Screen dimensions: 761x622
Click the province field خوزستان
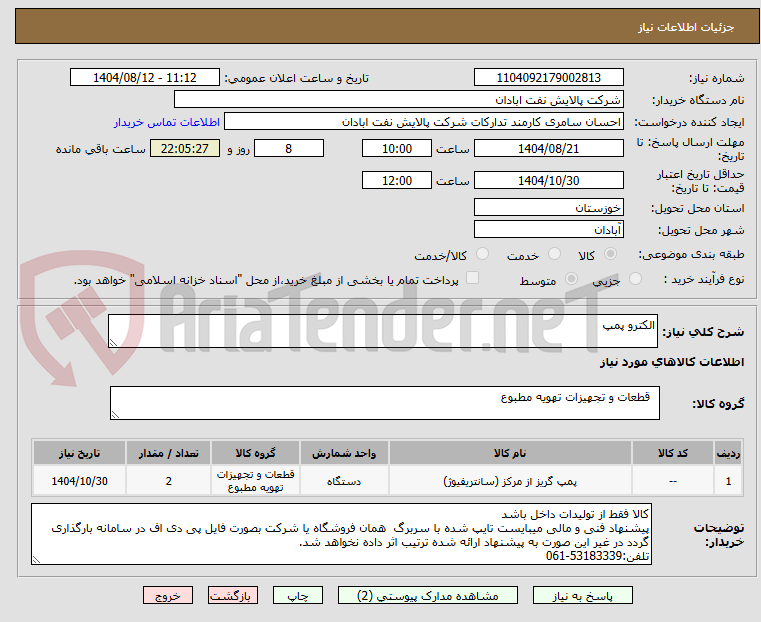pos(548,207)
